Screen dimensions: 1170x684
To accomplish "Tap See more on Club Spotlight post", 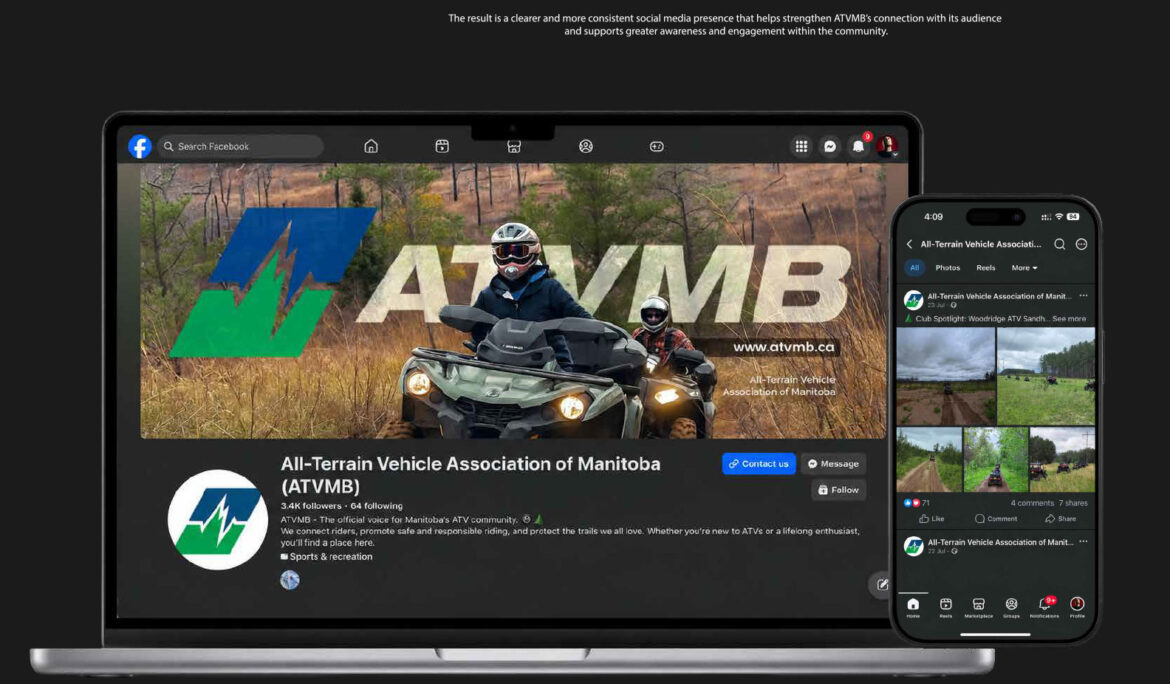I will (x=1069, y=319).
